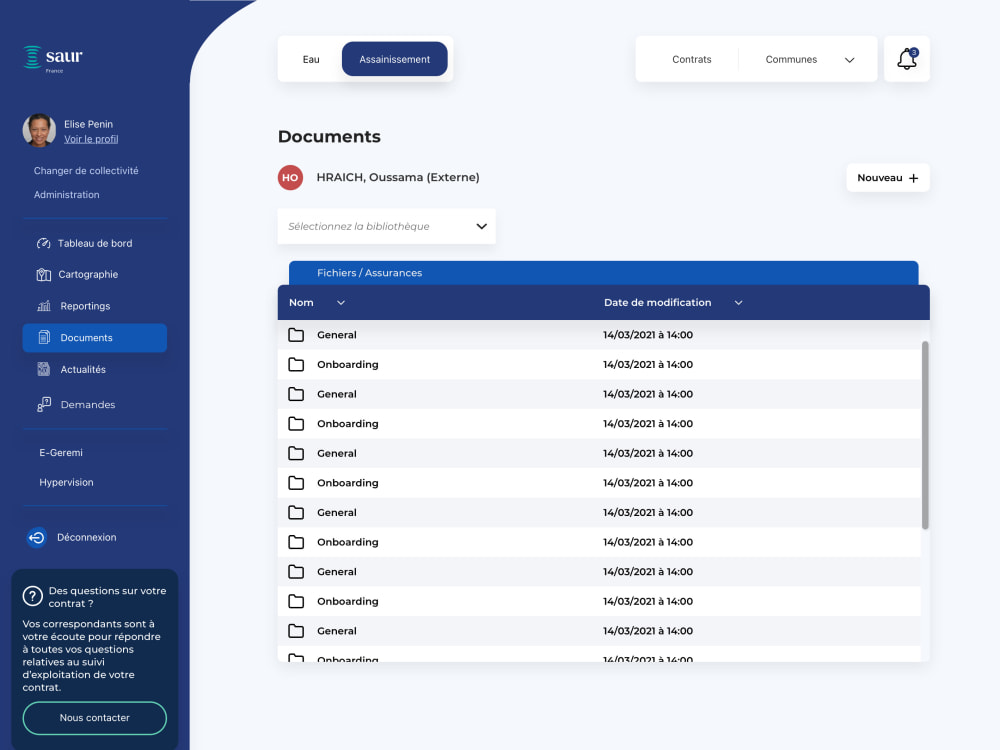Open the Sélectionnez la bibliothèque dropdown

point(386,226)
